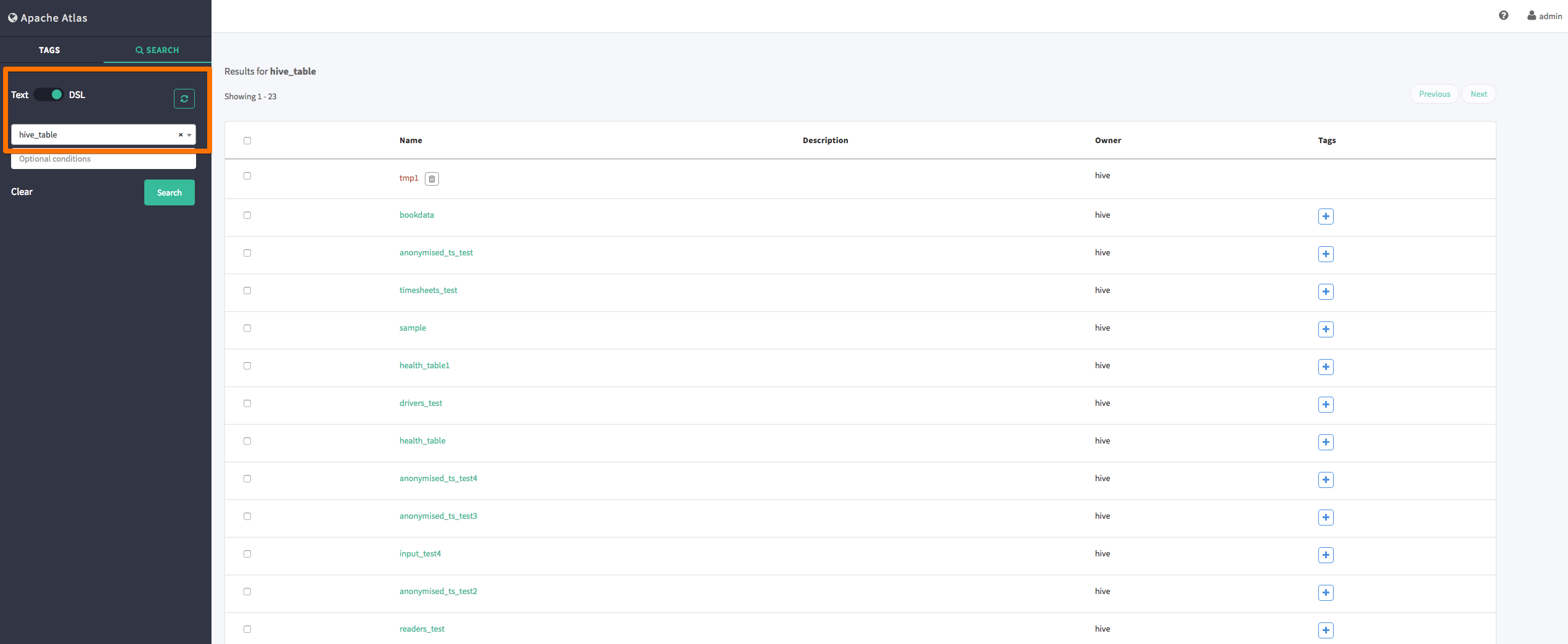Delete the tmp1 entity using trash icon
This screenshot has height=644, width=1568.
click(x=432, y=178)
